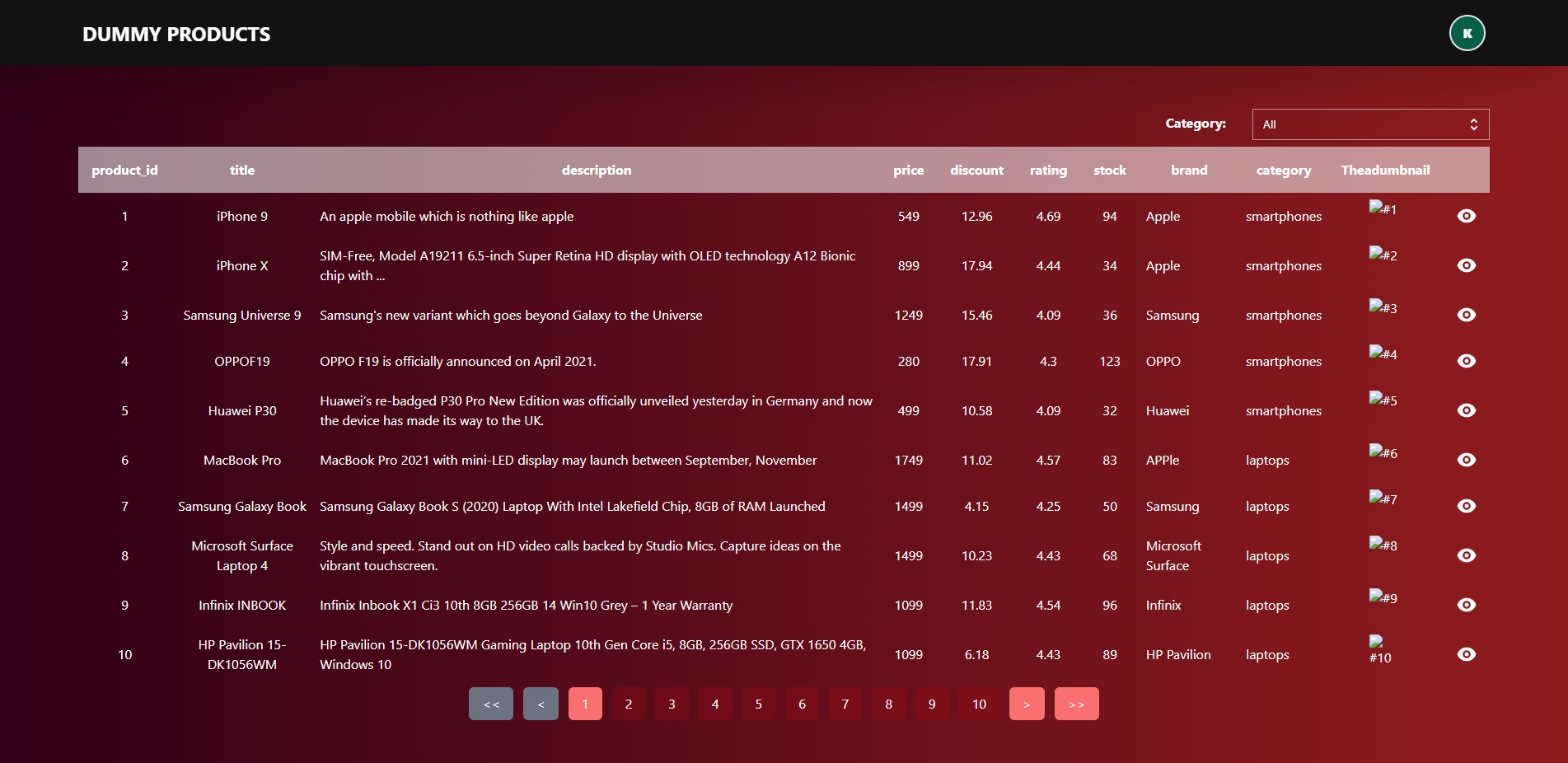Click the category column header
The height and width of the screenshot is (763, 1568).
point(1284,170)
